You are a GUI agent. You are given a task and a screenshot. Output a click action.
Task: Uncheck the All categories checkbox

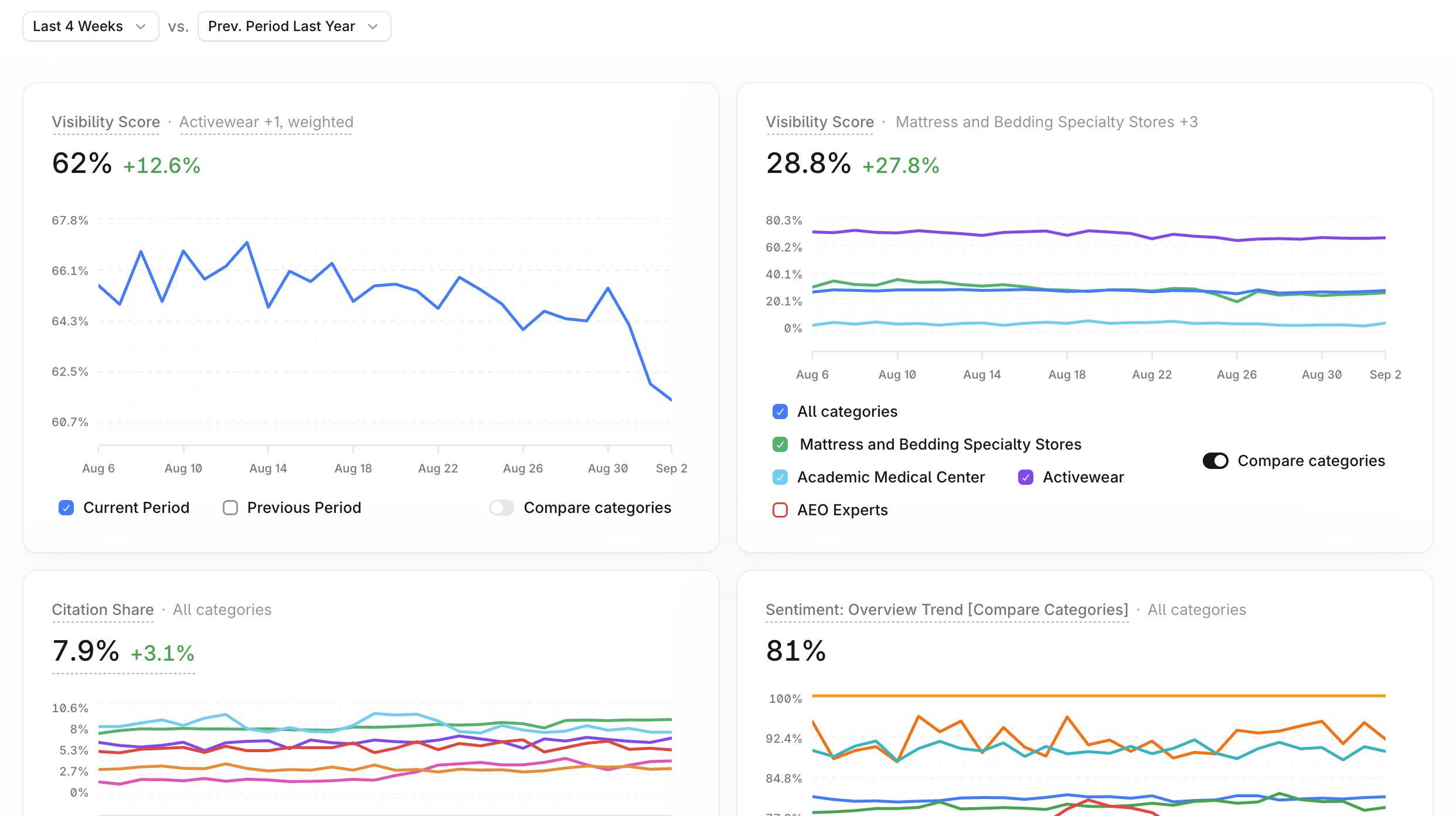click(x=780, y=412)
